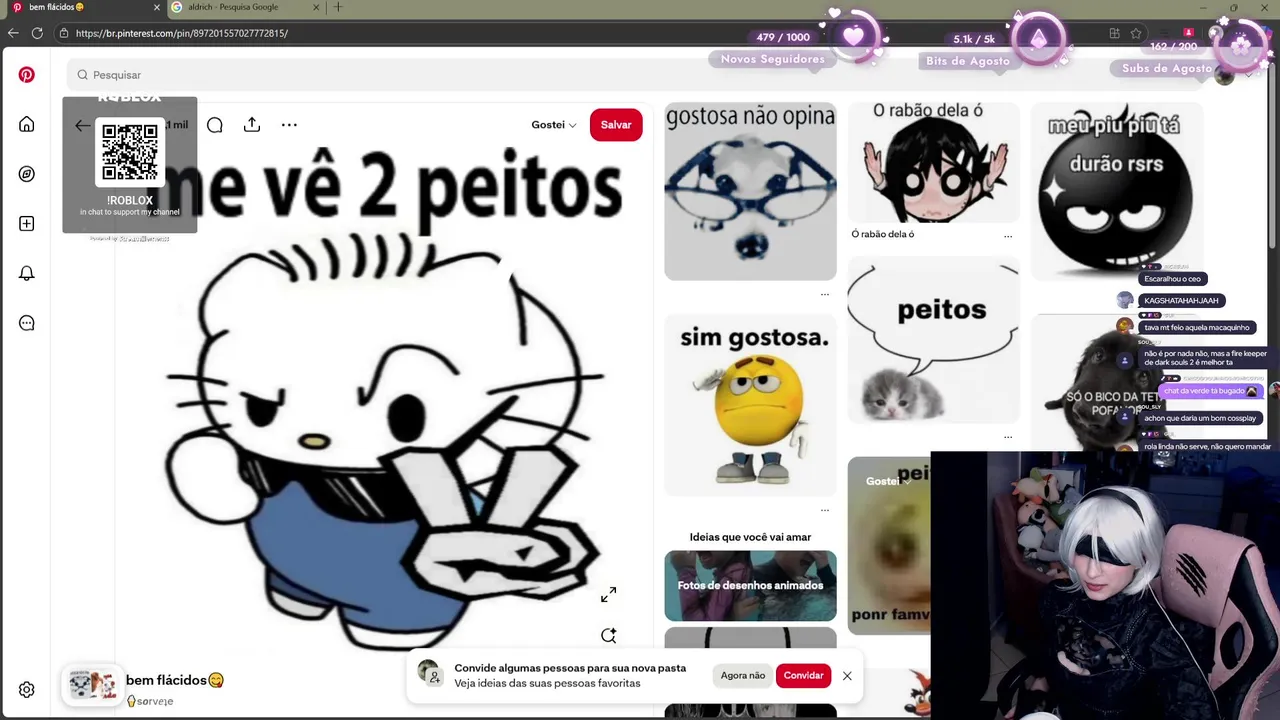The image size is (1280, 720).
Task: Open the Gostei board dropdown
Action: (x=554, y=125)
